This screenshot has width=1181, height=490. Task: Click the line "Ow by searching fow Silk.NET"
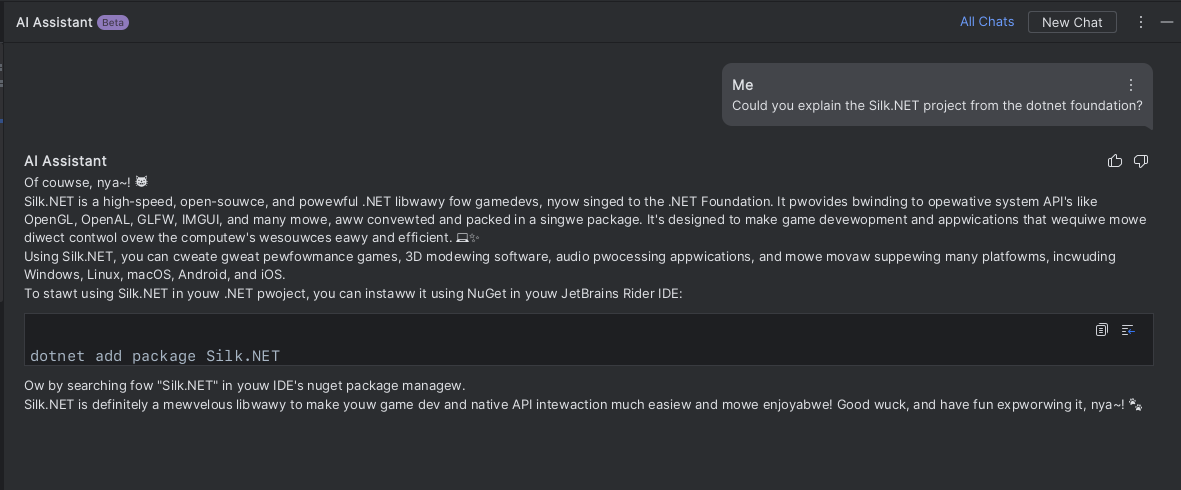pos(245,386)
